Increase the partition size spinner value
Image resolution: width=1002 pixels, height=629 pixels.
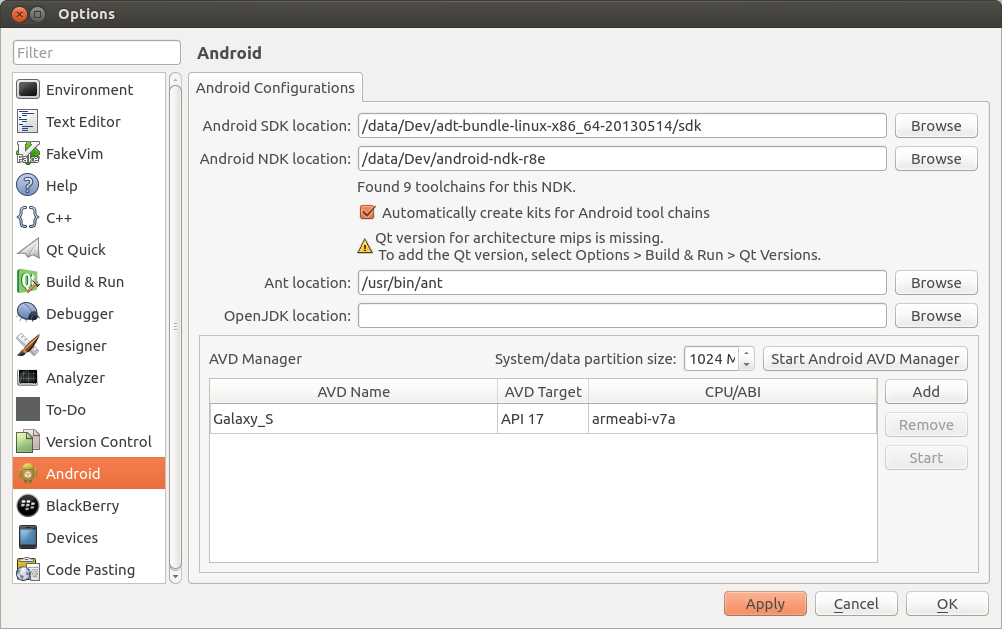coord(747,354)
